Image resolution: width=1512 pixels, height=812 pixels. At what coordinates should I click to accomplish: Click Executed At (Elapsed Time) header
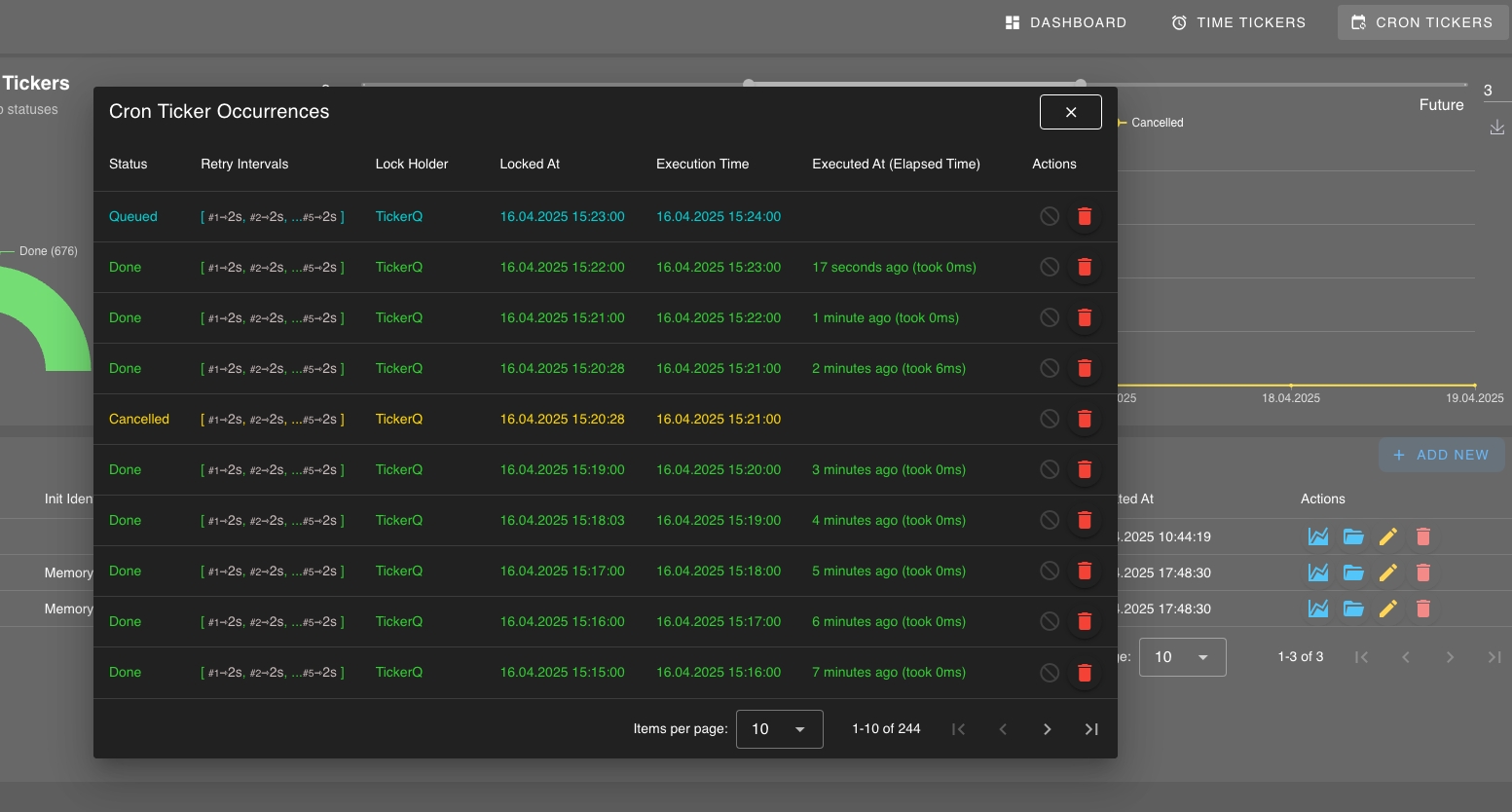[897, 164]
